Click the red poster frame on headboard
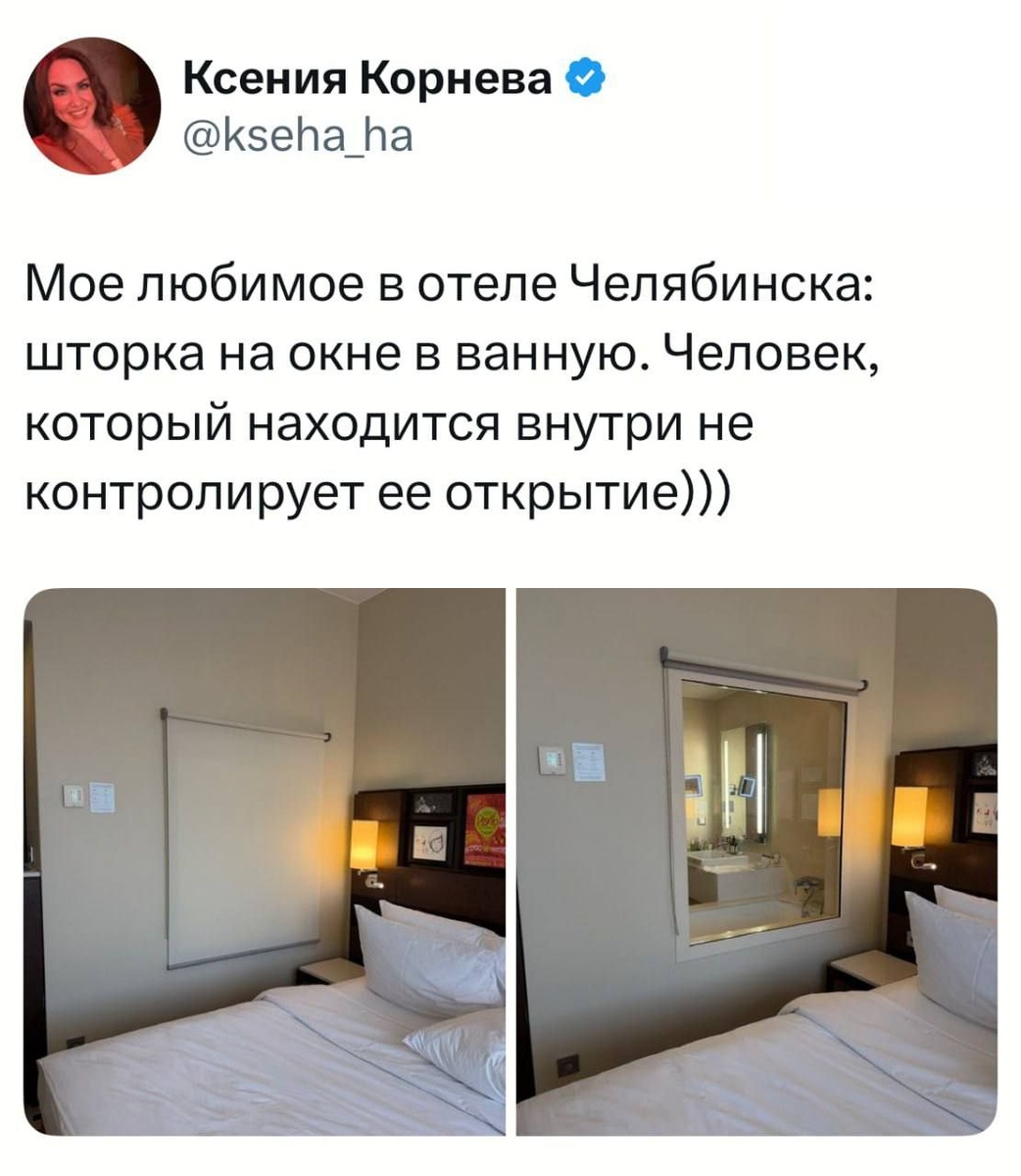The width and height of the screenshot is (1021, 1176). (484, 831)
